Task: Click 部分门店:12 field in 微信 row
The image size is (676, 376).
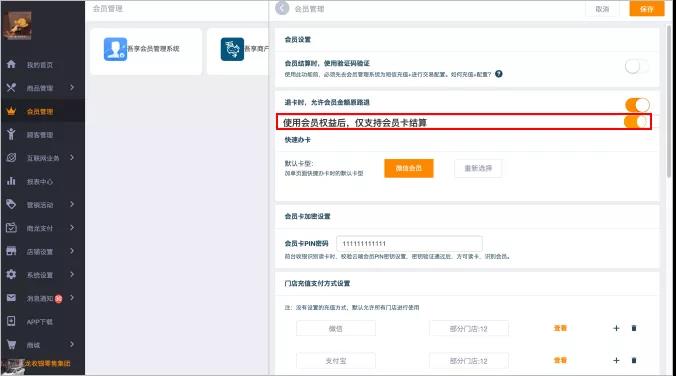Action: [x=469, y=329]
